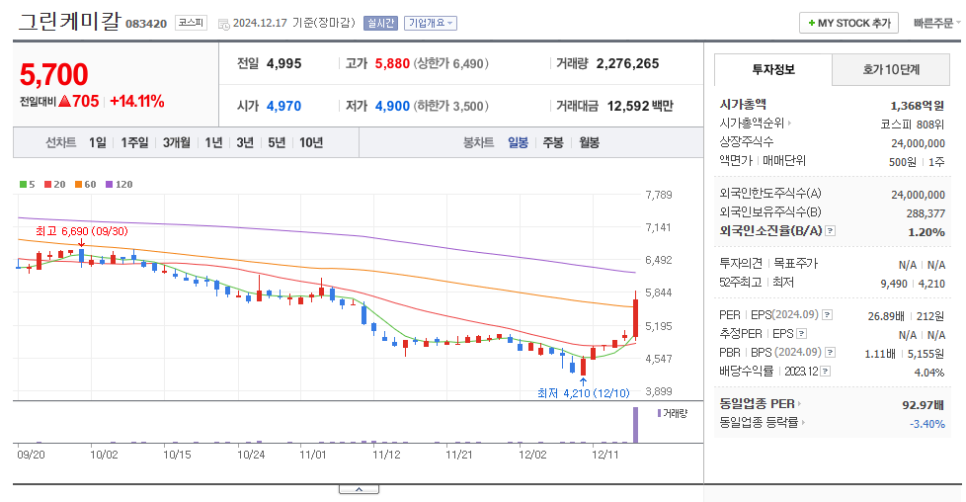
Task: Click help icon next to BPS (2024.09)
Action: pos(830,352)
